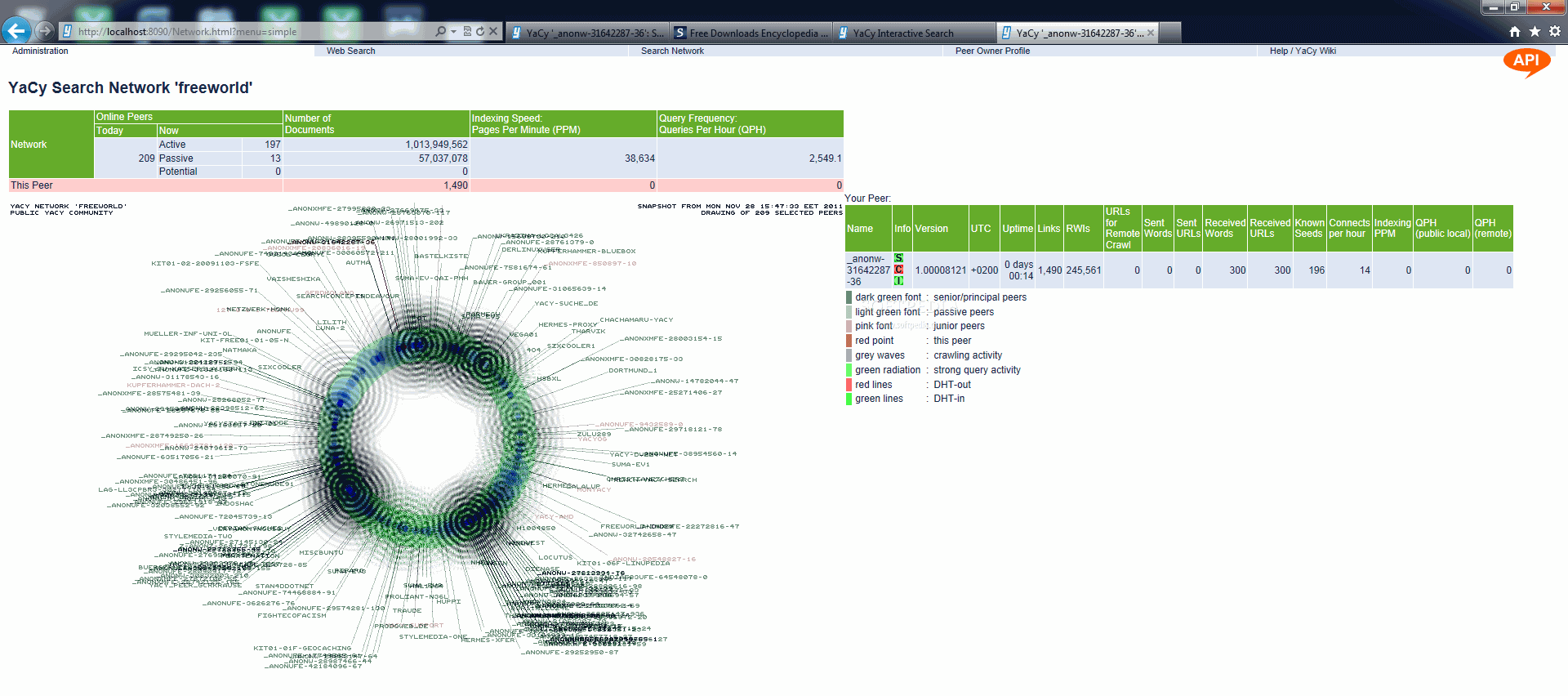The image size is (1568, 696).
Task: Go back with the browser Back arrow
Action: [16, 31]
